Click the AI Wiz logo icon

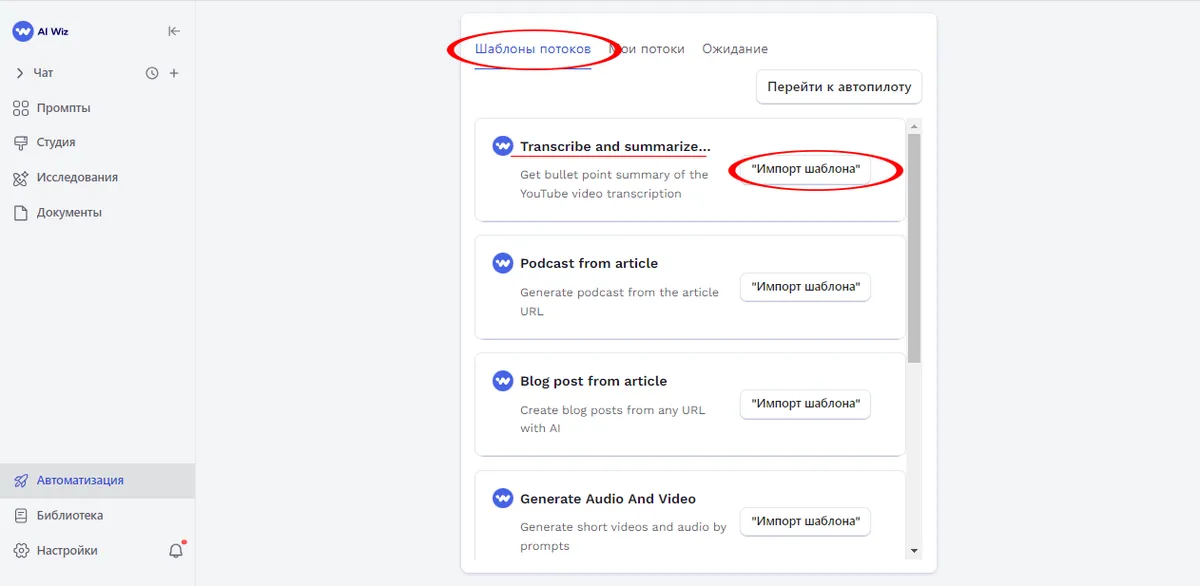coord(23,31)
